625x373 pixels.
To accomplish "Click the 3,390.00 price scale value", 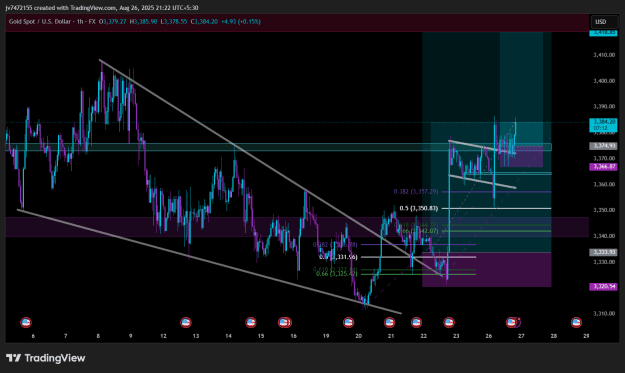I will tap(604, 107).
